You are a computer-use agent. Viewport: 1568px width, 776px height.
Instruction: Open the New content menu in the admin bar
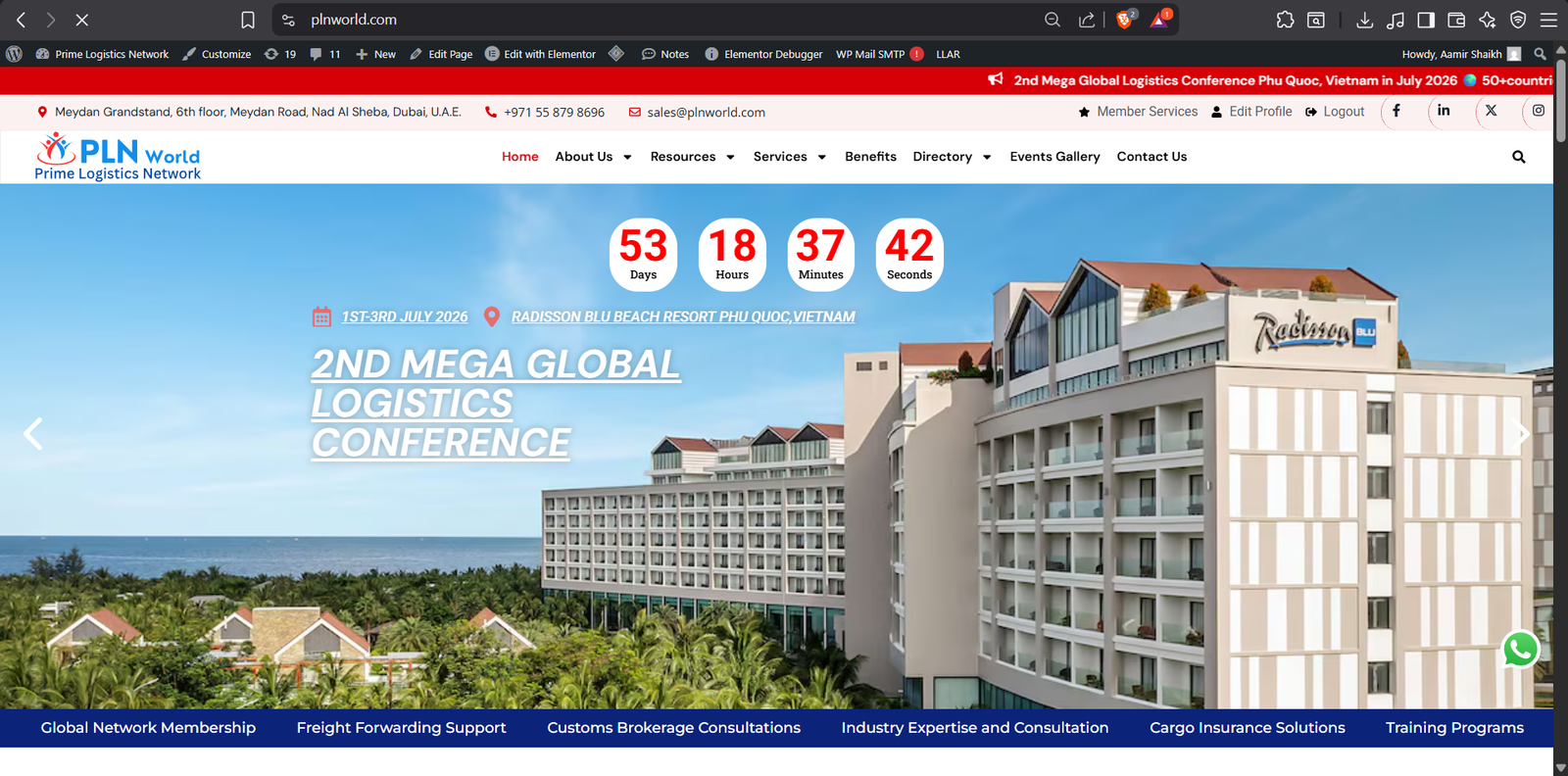[x=375, y=54]
